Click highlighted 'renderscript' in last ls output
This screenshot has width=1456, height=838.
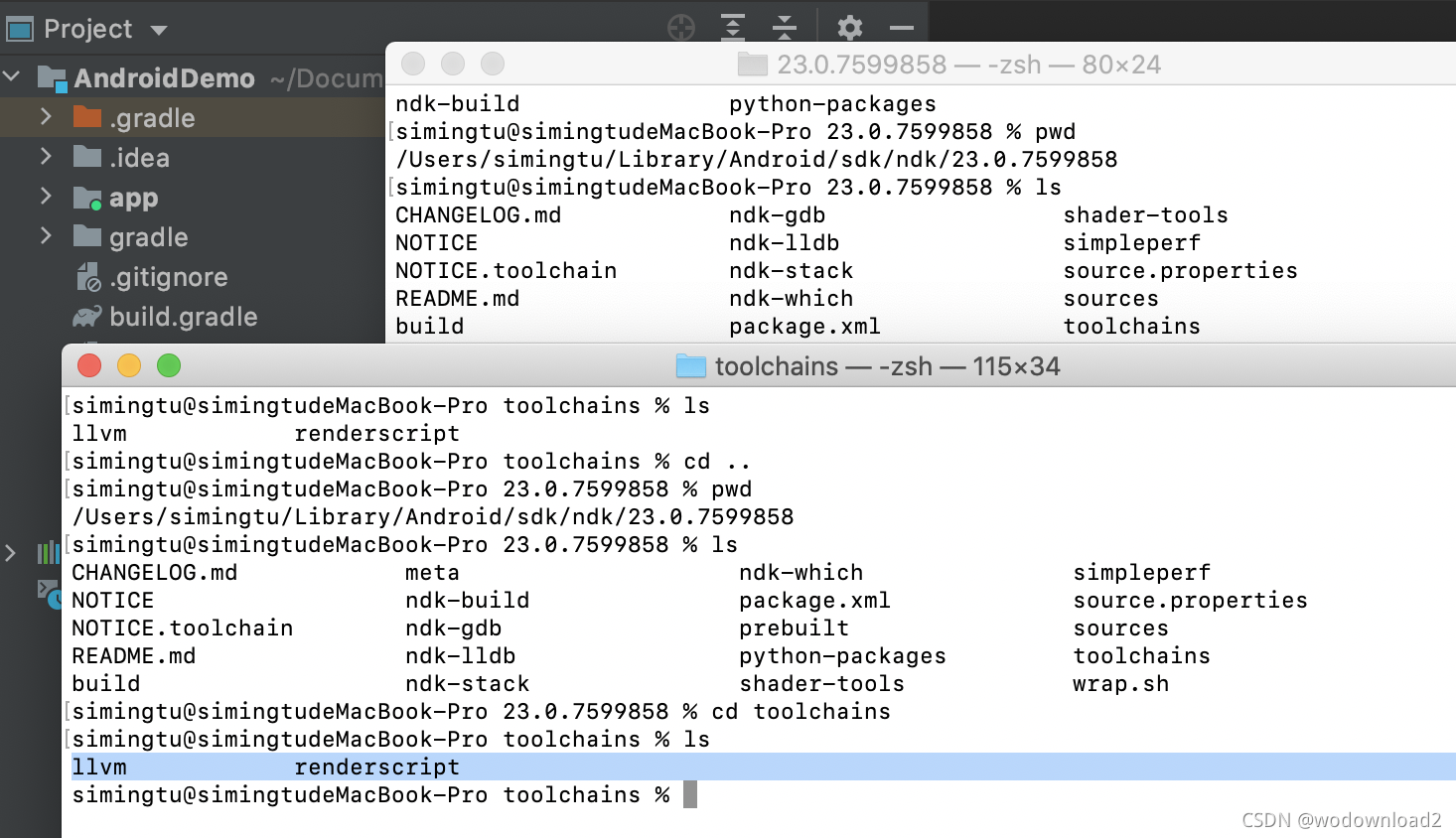[377, 767]
